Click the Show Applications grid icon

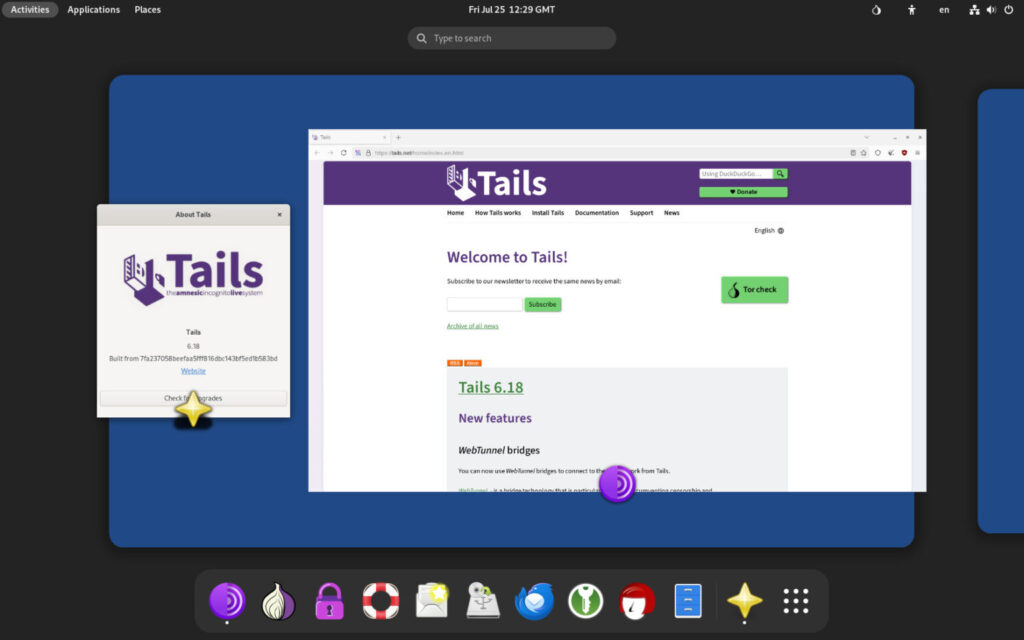tap(796, 601)
